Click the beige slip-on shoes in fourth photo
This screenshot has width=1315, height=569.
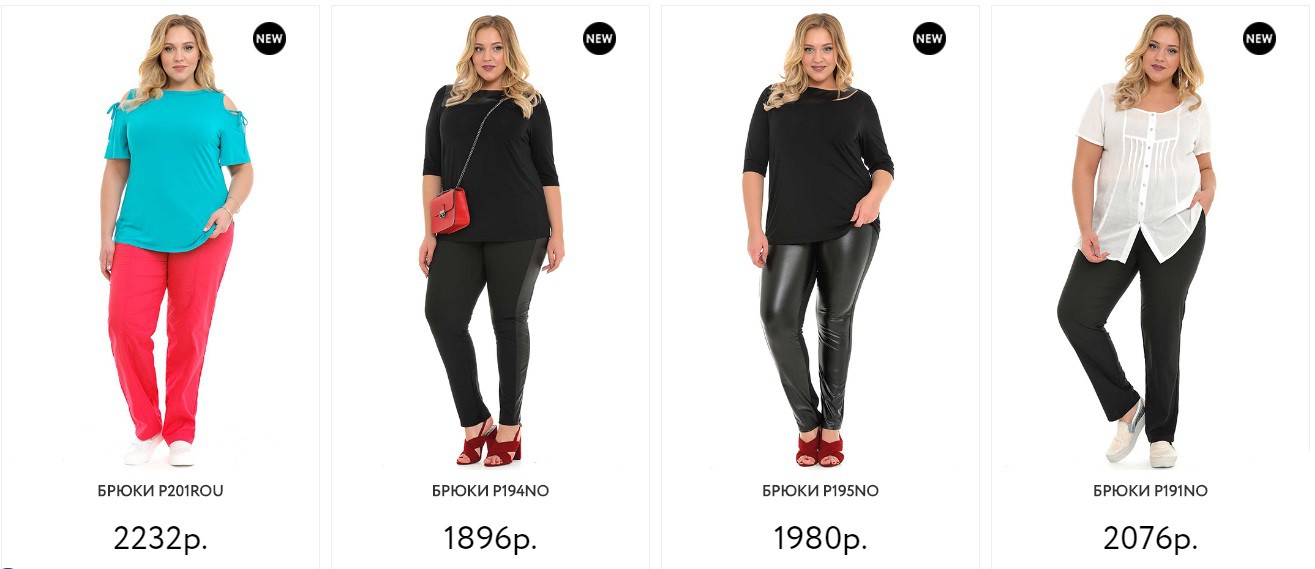click(1141, 441)
